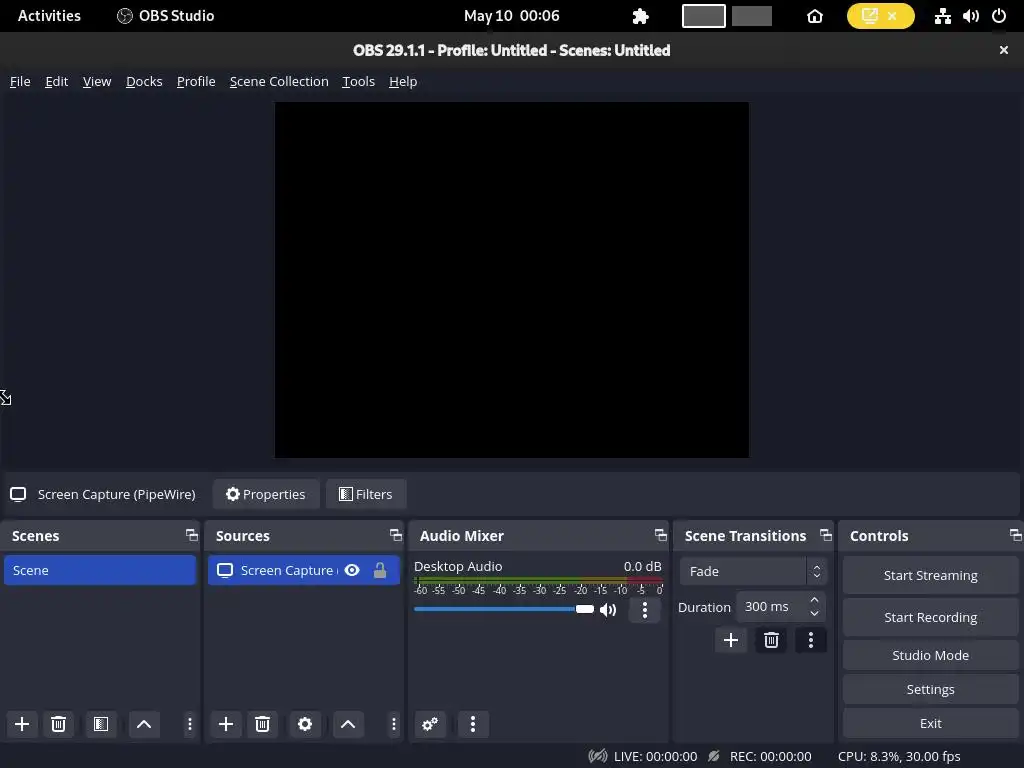
Task: Click Desktop Audio volume slider handle
Action: pyautogui.click(x=584, y=609)
